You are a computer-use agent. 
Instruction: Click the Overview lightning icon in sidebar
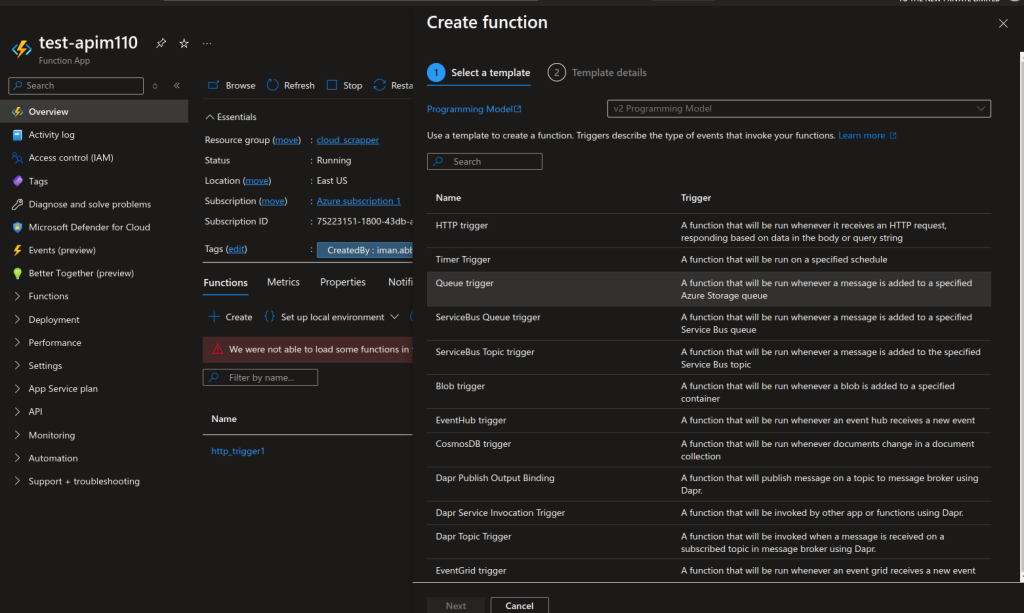coord(18,112)
